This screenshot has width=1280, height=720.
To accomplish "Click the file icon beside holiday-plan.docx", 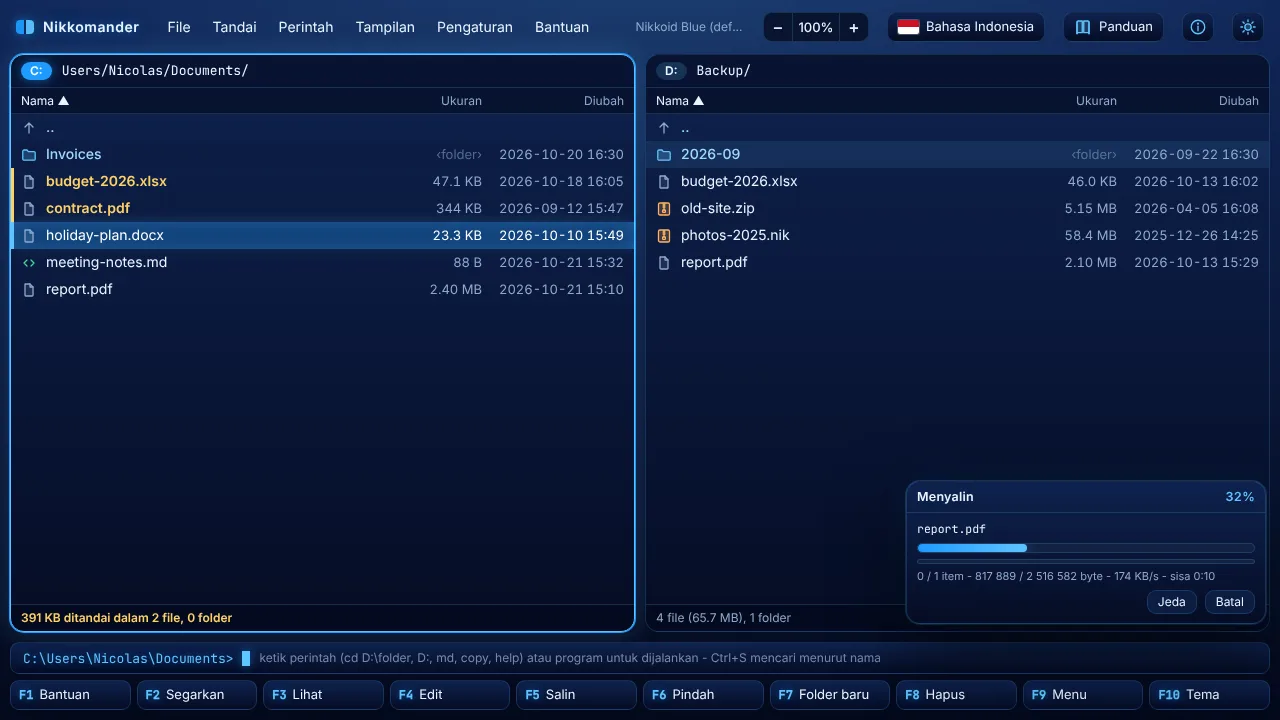I will coord(29,236).
